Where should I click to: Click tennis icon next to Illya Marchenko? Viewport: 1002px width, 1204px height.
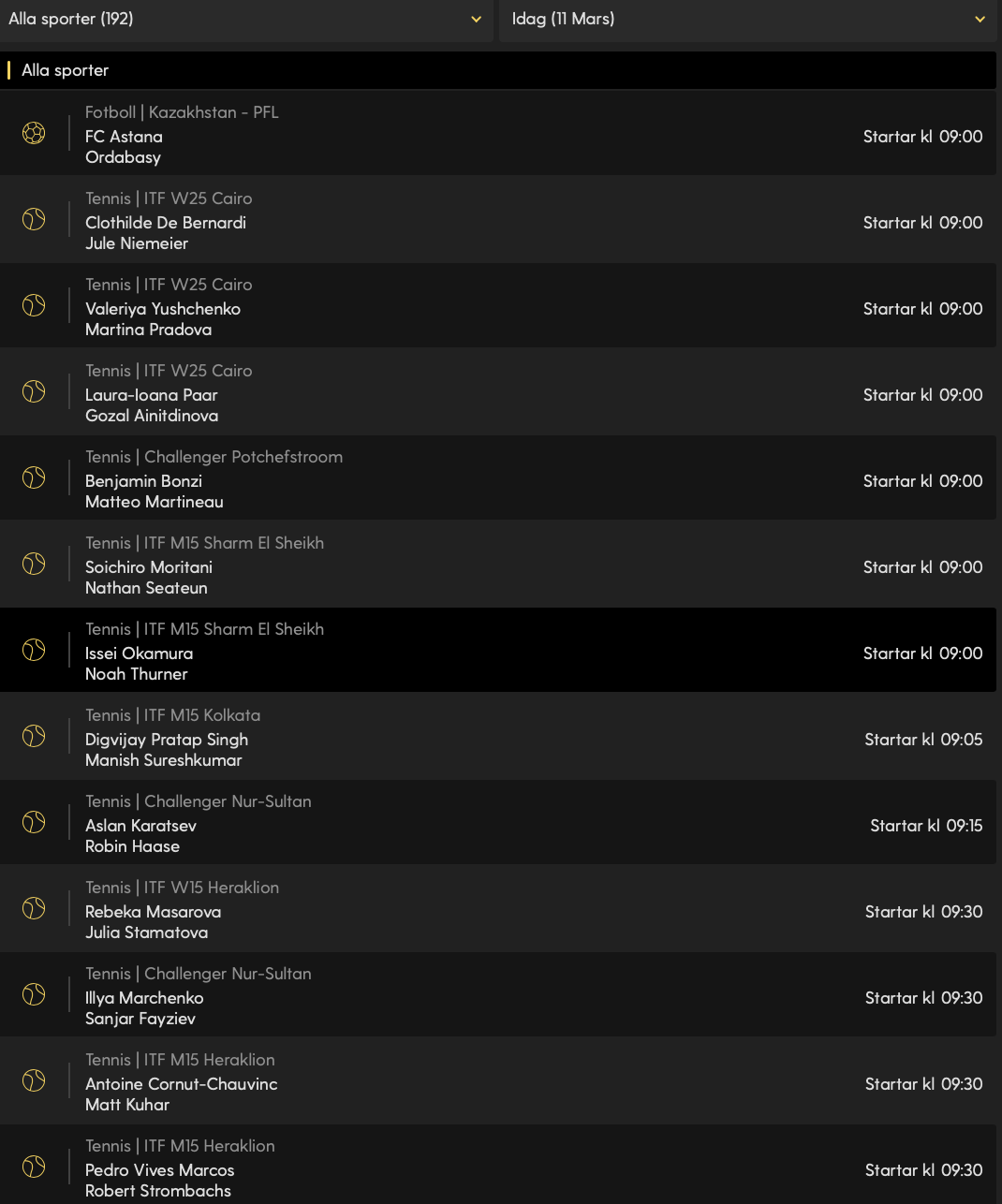coord(34,994)
